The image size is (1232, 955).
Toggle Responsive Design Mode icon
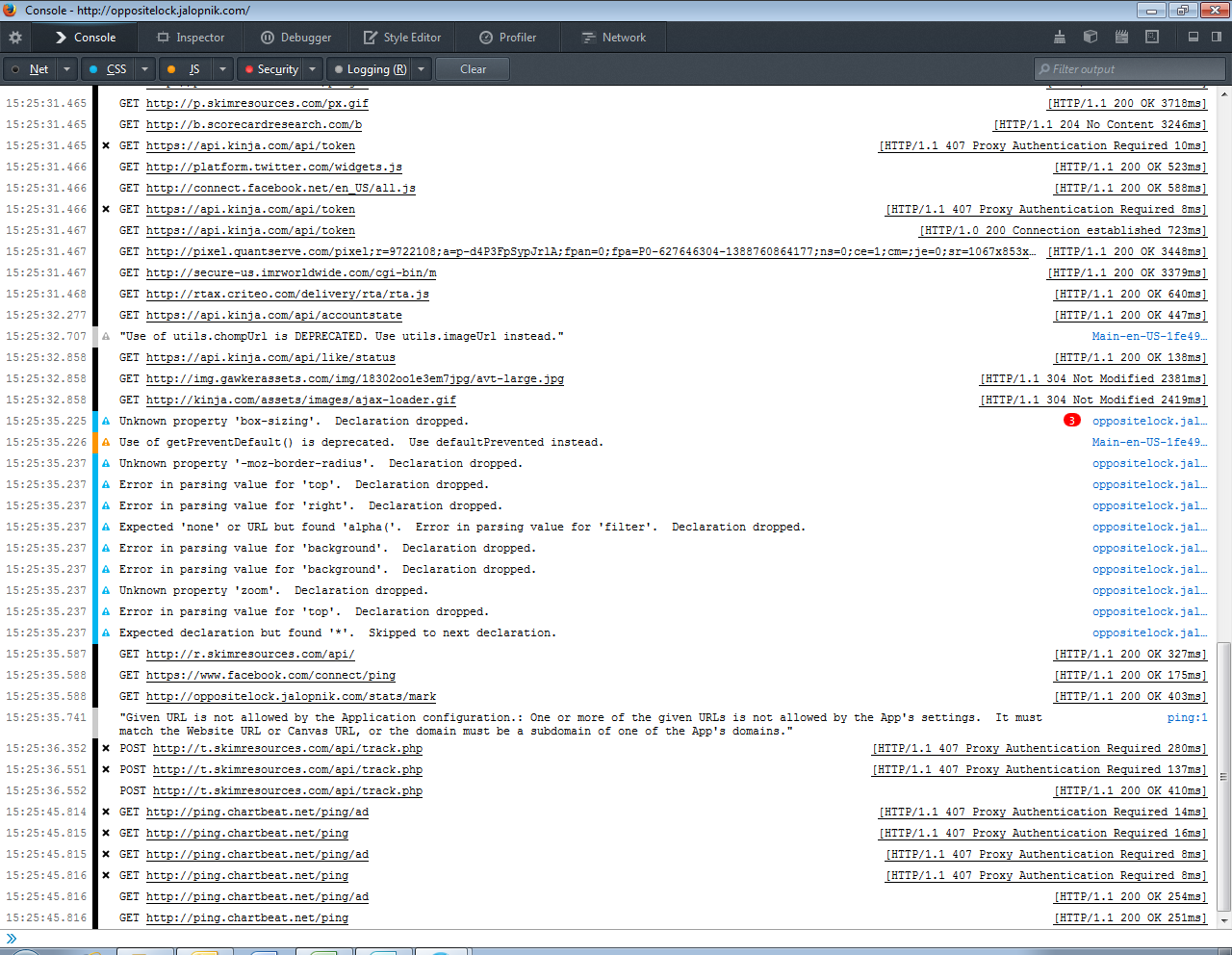(x=1152, y=37)
